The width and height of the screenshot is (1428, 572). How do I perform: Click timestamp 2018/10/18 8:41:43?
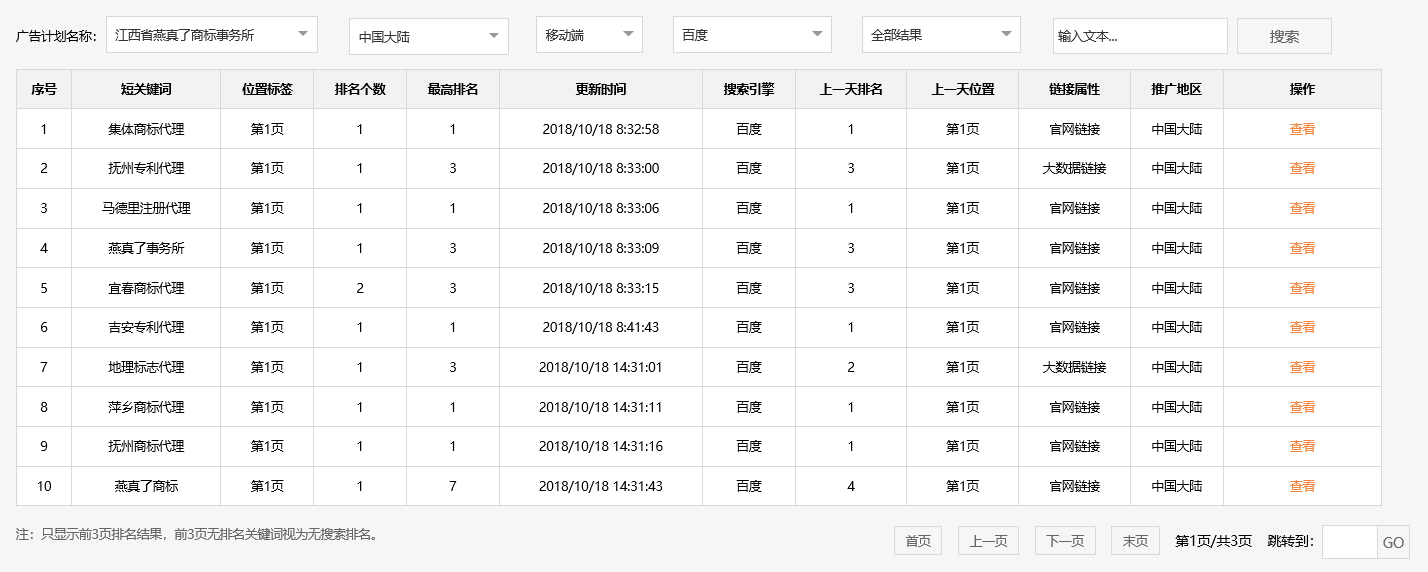[x=601, y=327]
